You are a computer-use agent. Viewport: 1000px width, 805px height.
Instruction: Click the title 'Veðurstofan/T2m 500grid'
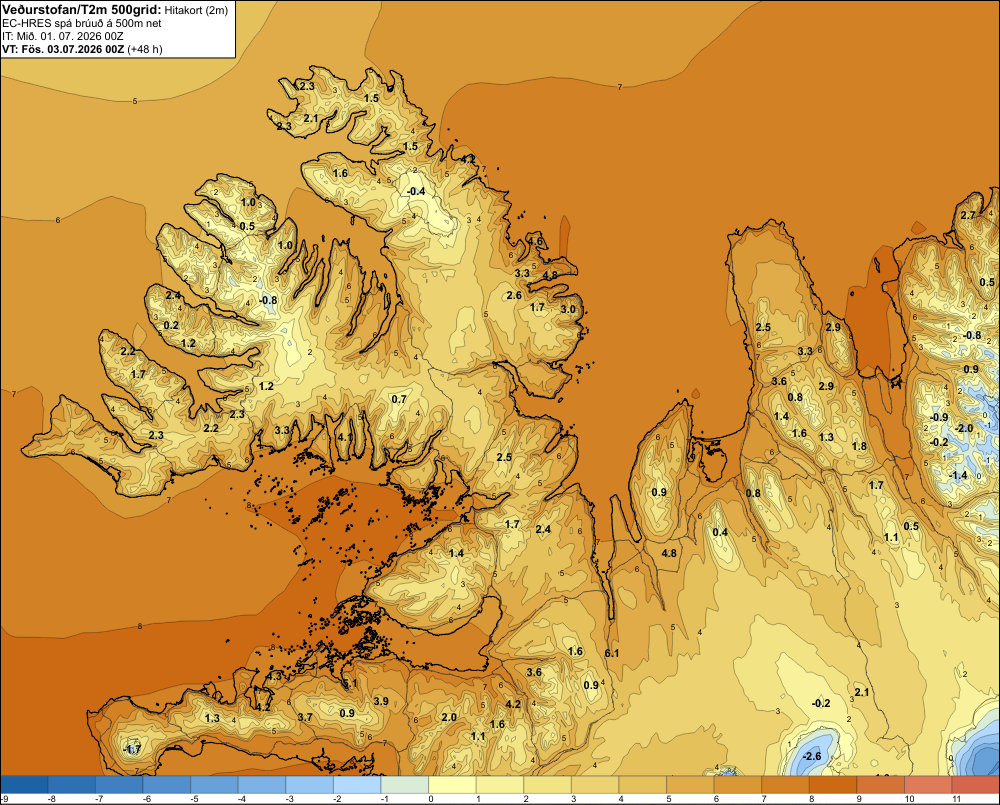[82, 9]
